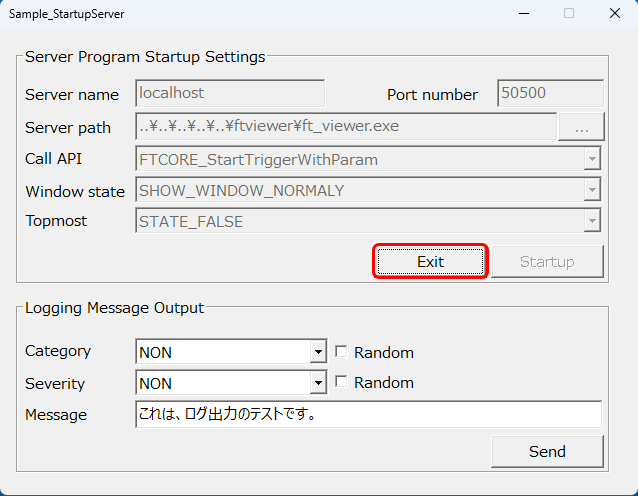The width and height of the screenshot is (638, 496).
Task: Open the Severity dropdown list
Action: [318, 383]
